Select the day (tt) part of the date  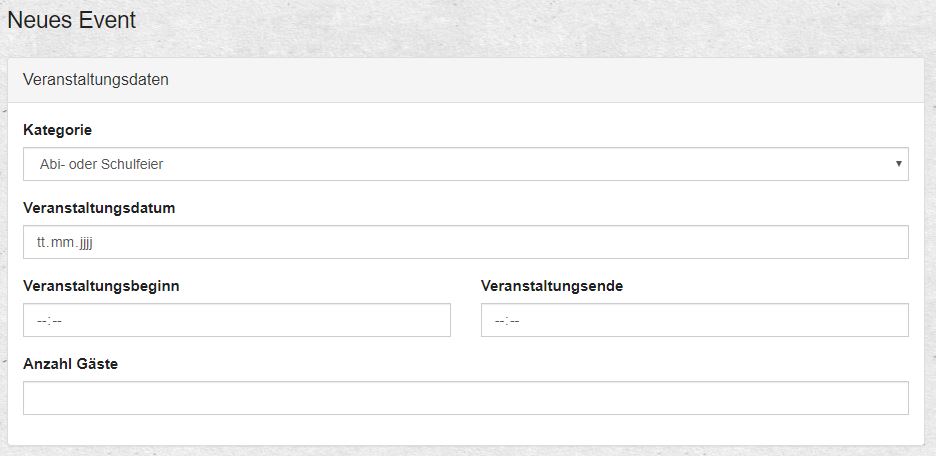pos(42,242)
